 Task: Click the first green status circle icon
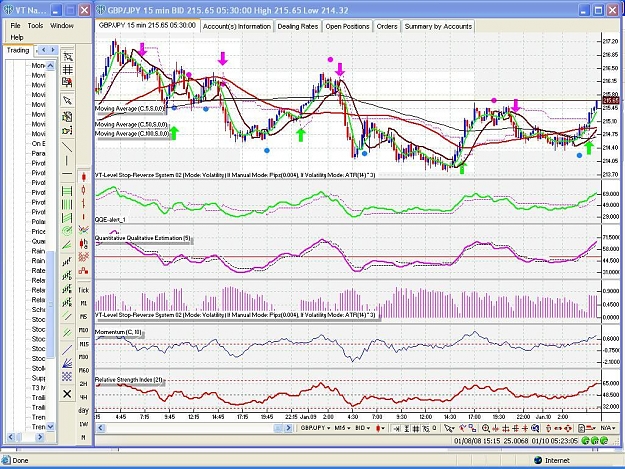[x=586, y=441]
